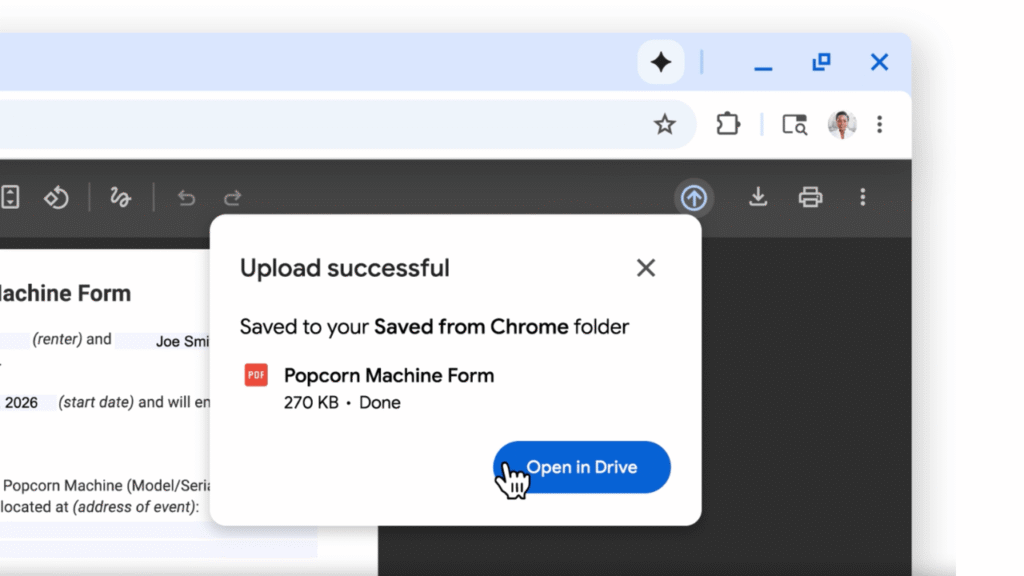Select the Popcorn Machine Form filename
This screenshot has width=1024, height=576.
(x=389, y=375)
